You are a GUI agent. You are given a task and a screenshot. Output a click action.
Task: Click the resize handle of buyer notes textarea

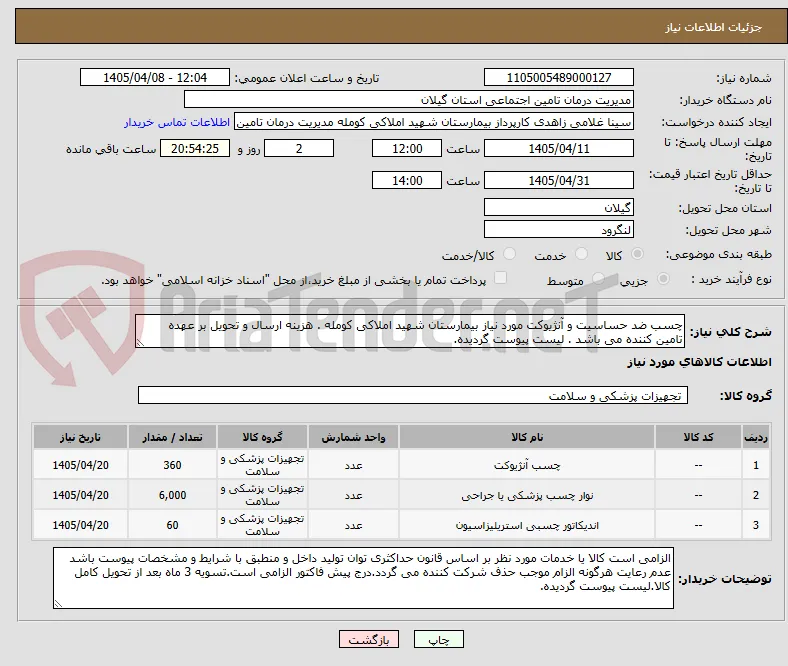58,603
